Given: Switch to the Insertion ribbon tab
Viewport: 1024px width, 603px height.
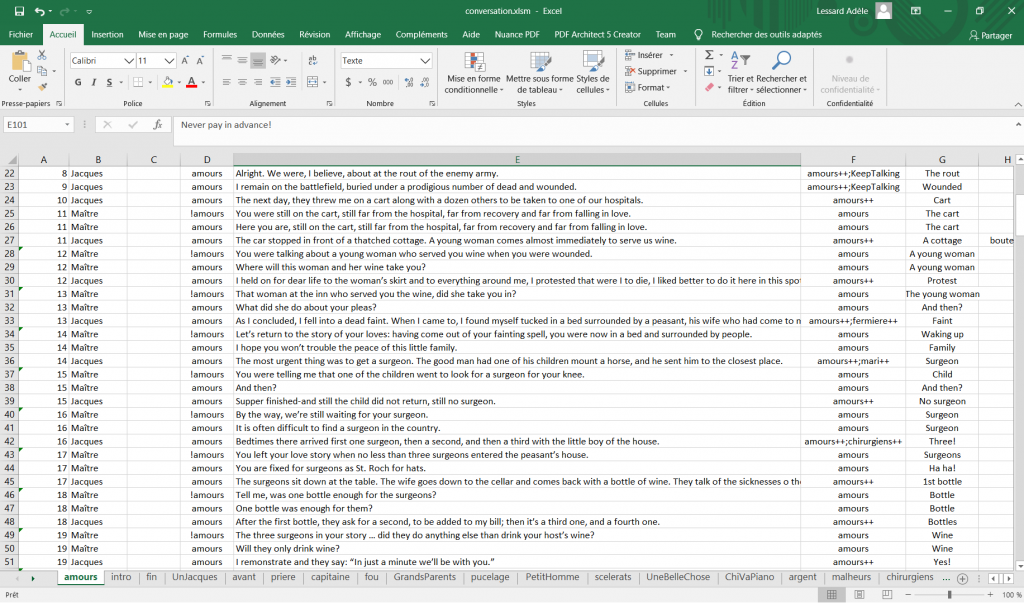Looking at the screenshot, I should click(107, 35).
